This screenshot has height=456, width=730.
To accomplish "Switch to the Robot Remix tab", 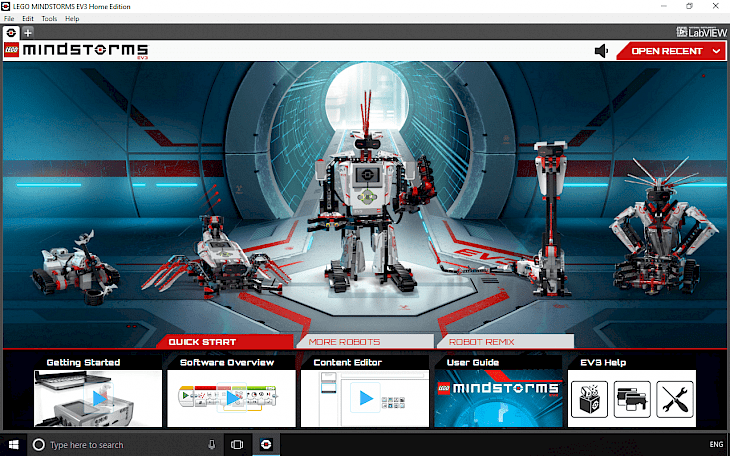I will point(506,341).
